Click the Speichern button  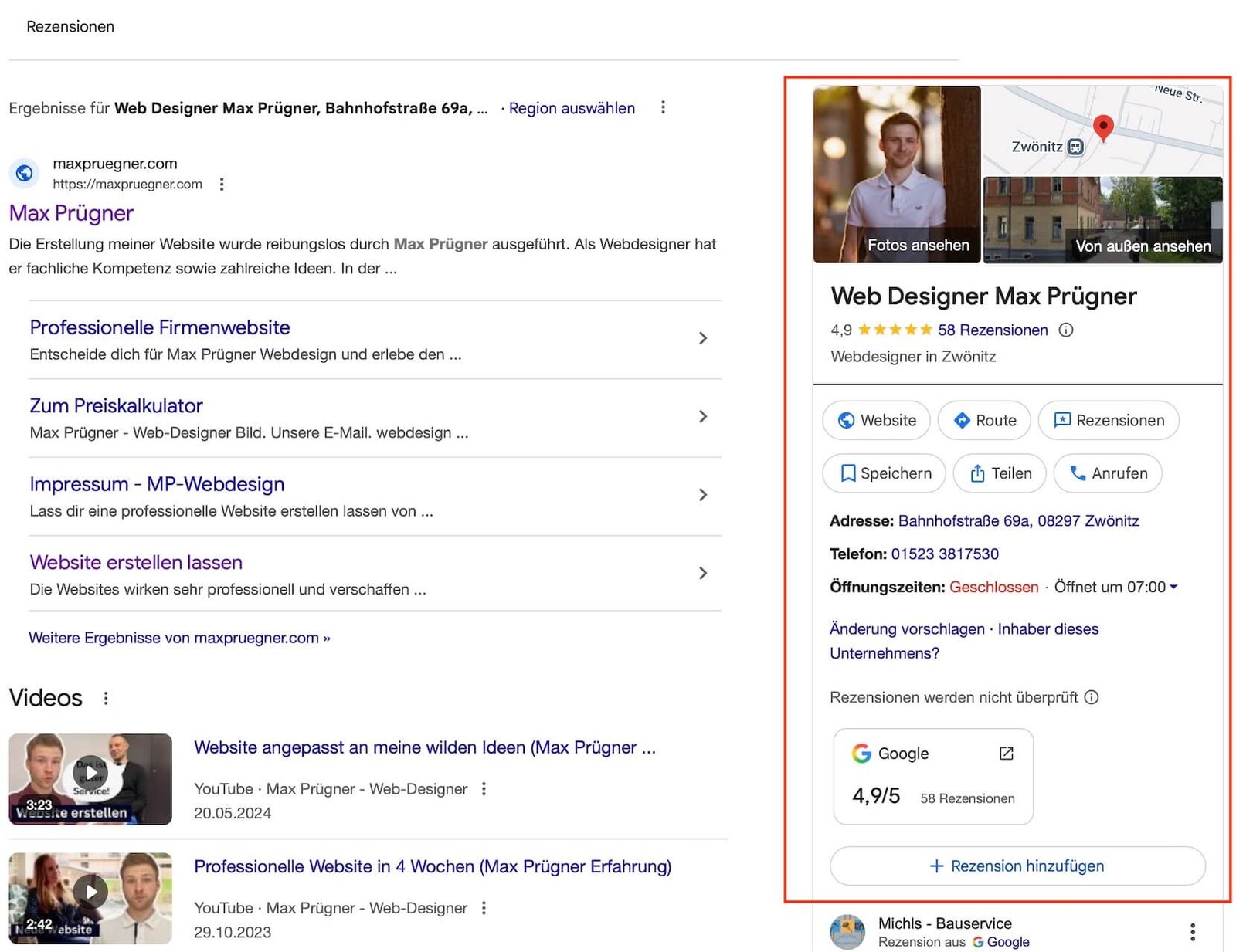tap(885, 473)
